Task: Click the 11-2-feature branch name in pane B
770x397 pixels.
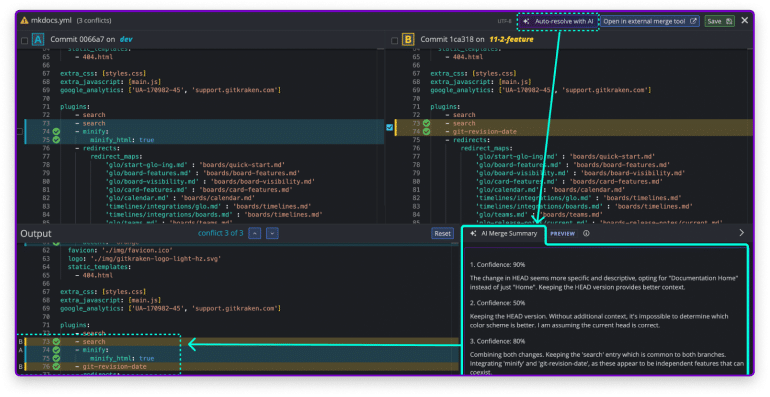Action: (511, 39)
